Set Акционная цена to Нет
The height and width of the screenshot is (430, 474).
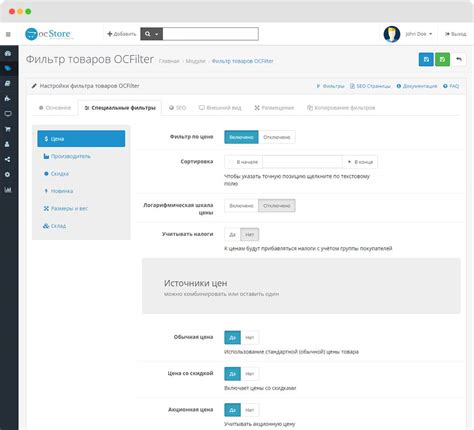tap(250, 410)
